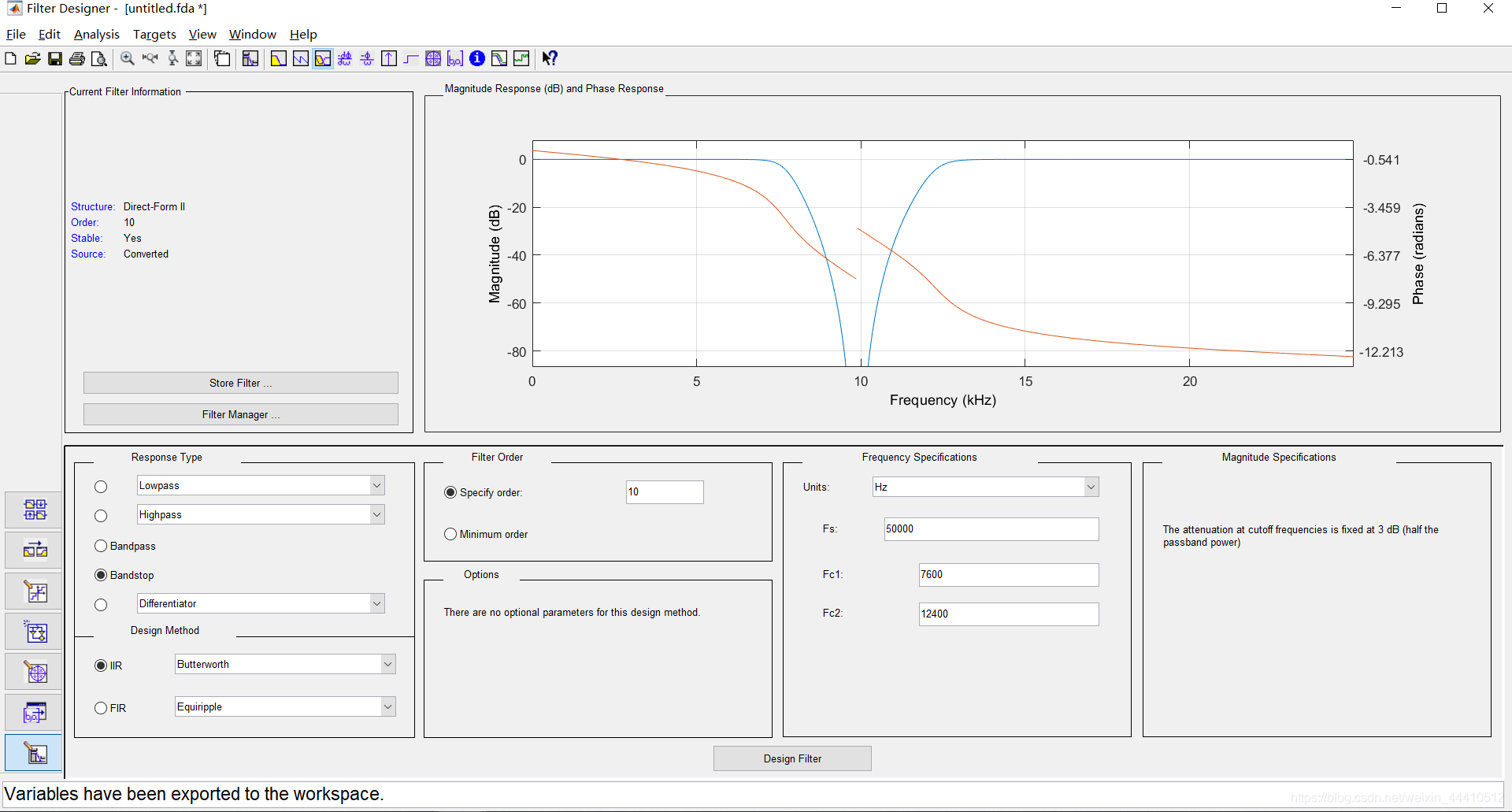Screen dimensions: 1512x812
Task: Enable the Minimum order option
Action: click(x=450, y=534)
